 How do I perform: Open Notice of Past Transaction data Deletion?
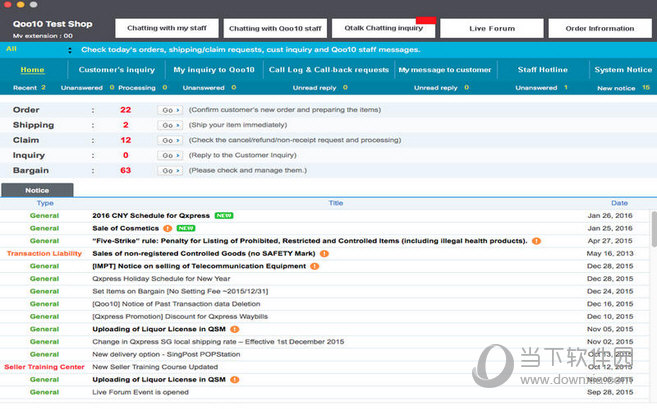tap(176, 304)
